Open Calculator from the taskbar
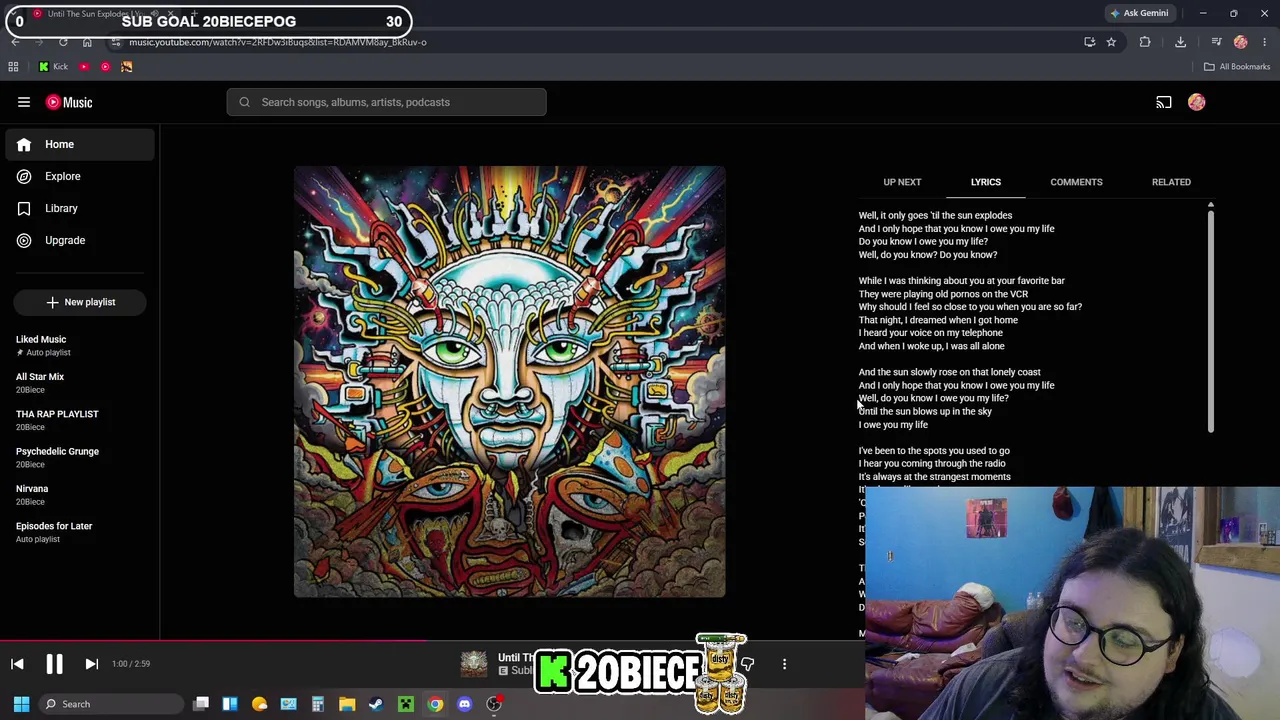This screenshot has height=720, width=1280. tap(318, 704)
